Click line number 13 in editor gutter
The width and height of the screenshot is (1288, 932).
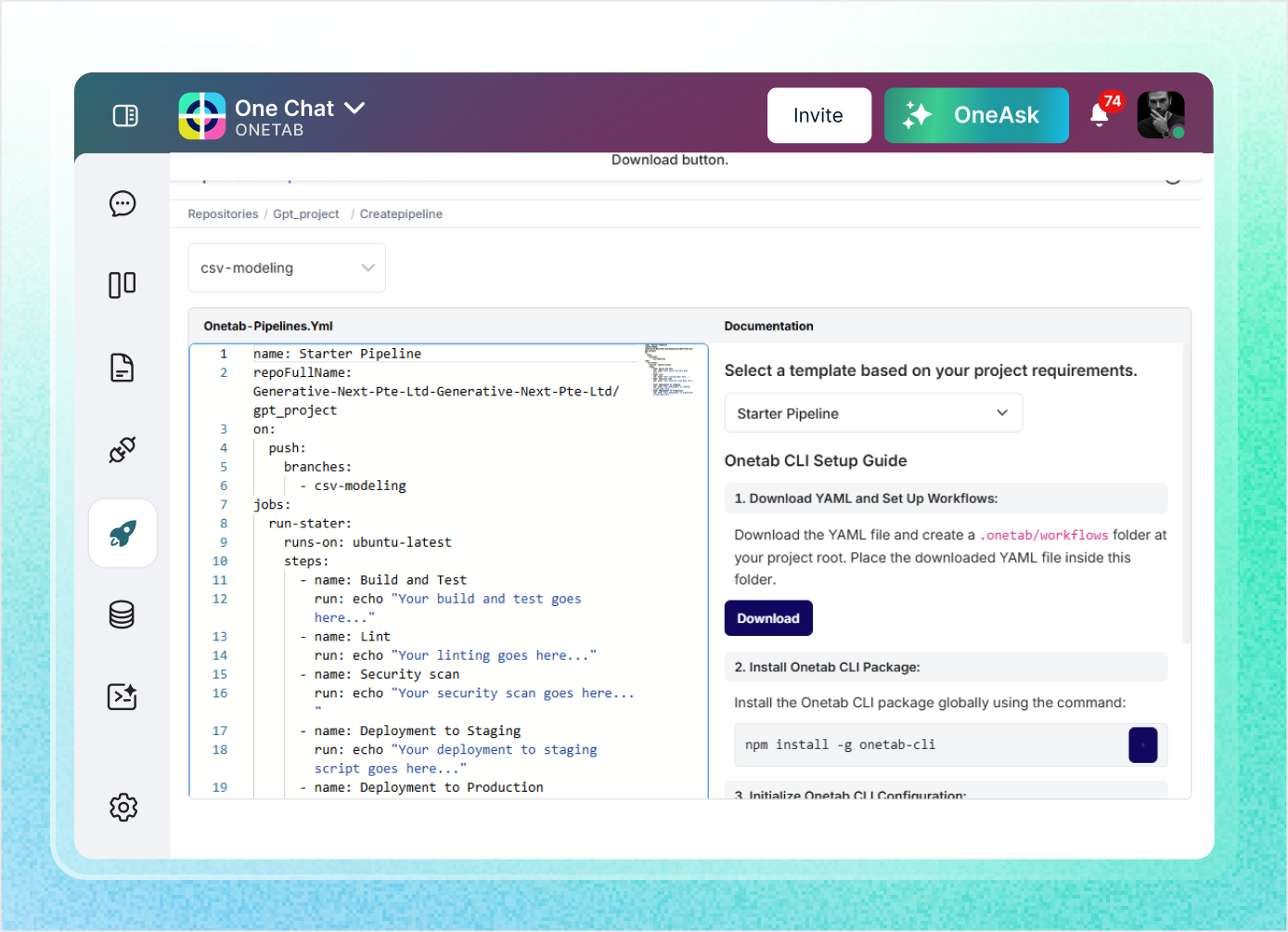tap(220, 637)
